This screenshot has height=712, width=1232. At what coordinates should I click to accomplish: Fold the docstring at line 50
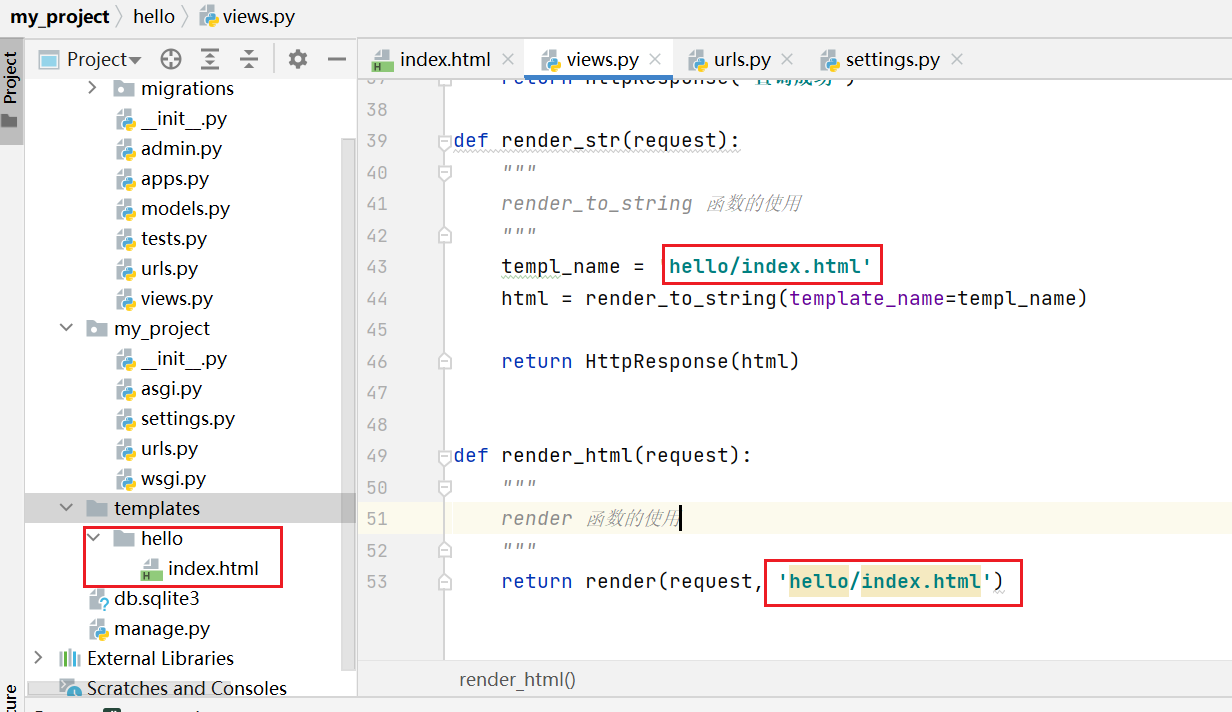pos(444,487)
